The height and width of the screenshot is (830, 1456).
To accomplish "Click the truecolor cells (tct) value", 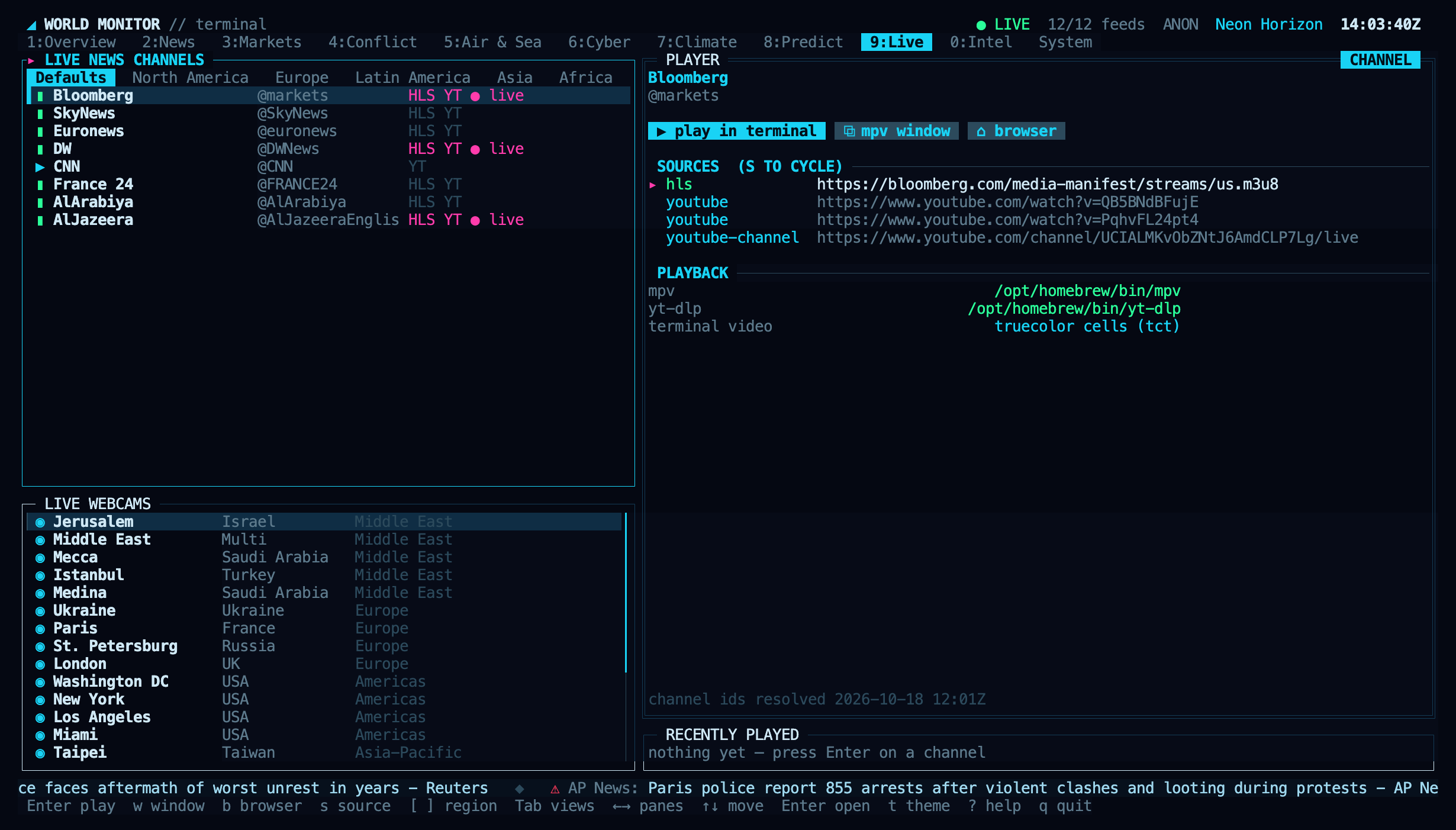I will coord(1087,326).
